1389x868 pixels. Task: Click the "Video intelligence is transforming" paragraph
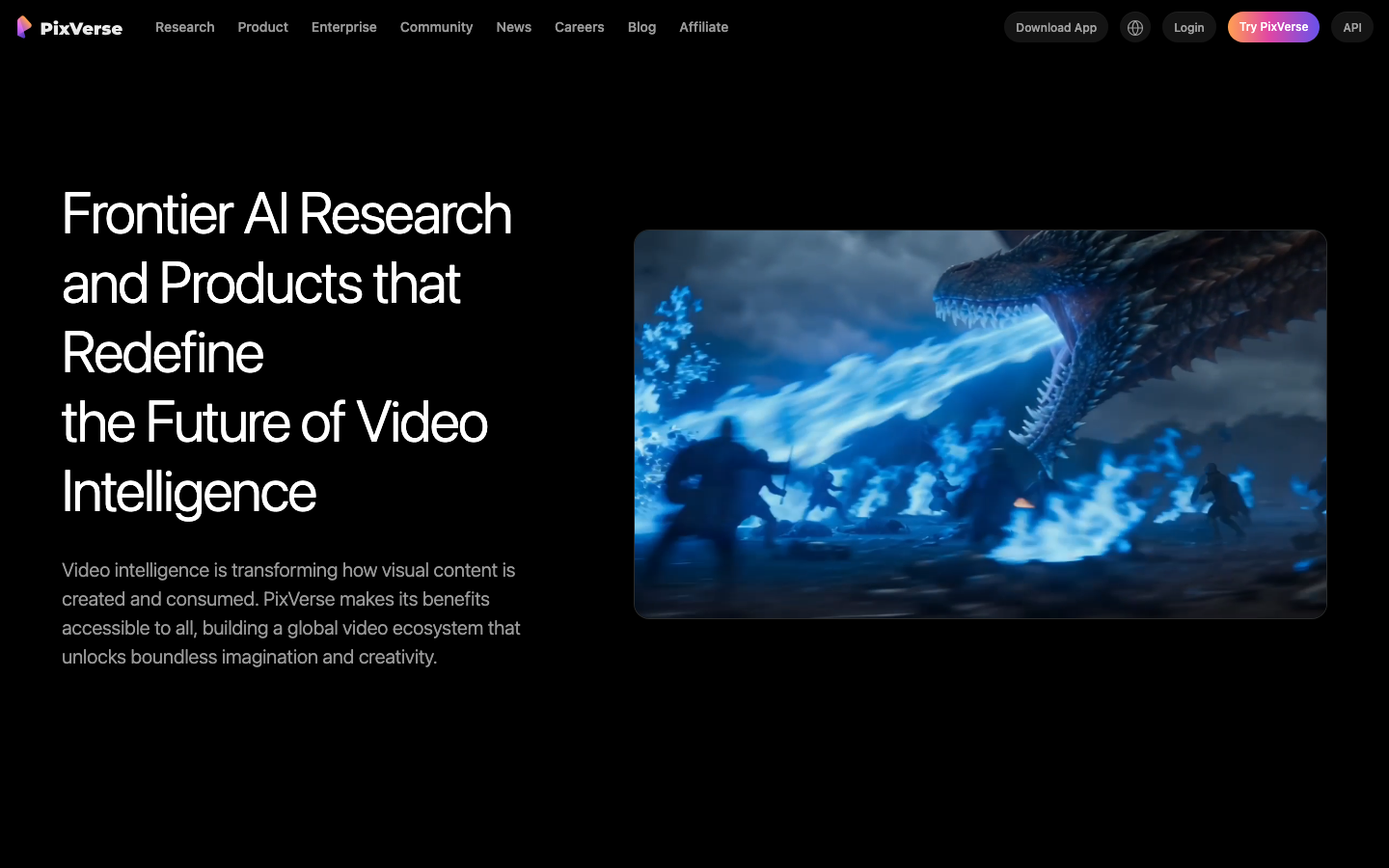coord(291,613)
